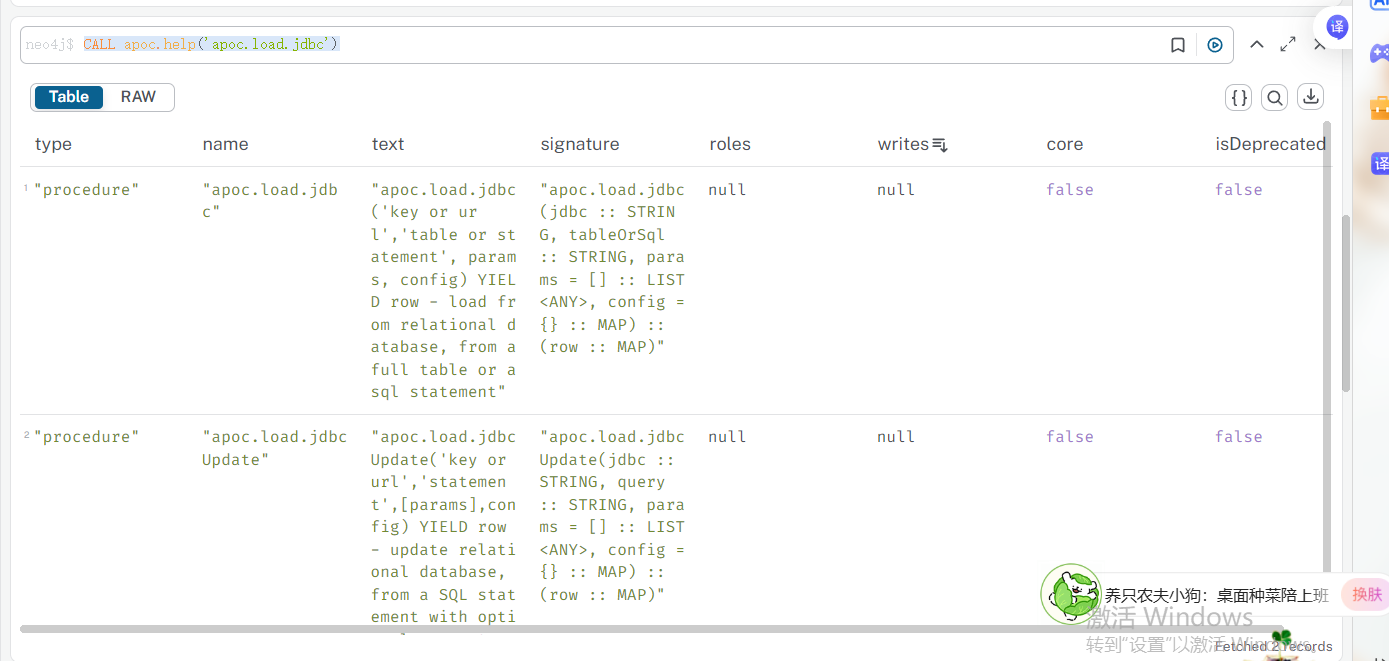This screenshot has height=661, width=1389.
Task: Run the query with the play icon
Action: tap(1214, 45)
